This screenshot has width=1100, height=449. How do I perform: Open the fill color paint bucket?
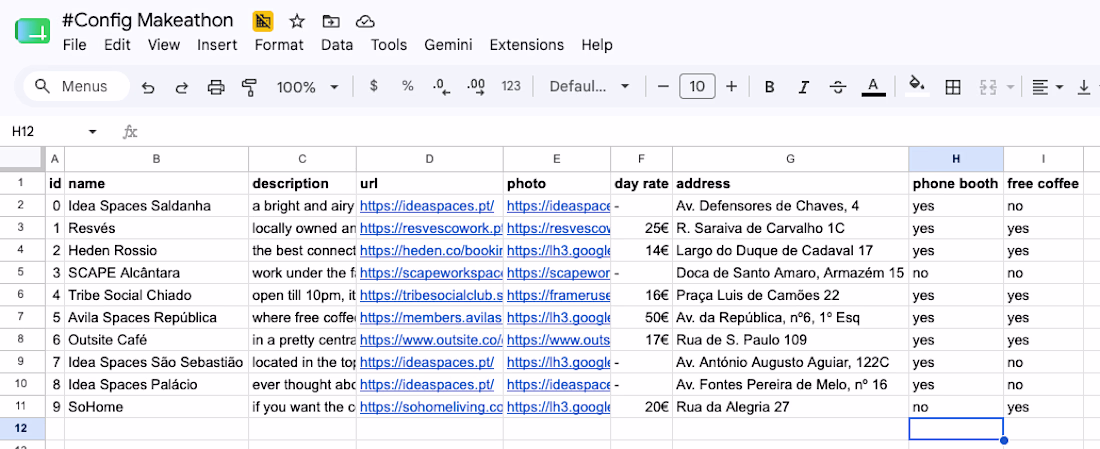coord(917,86)
